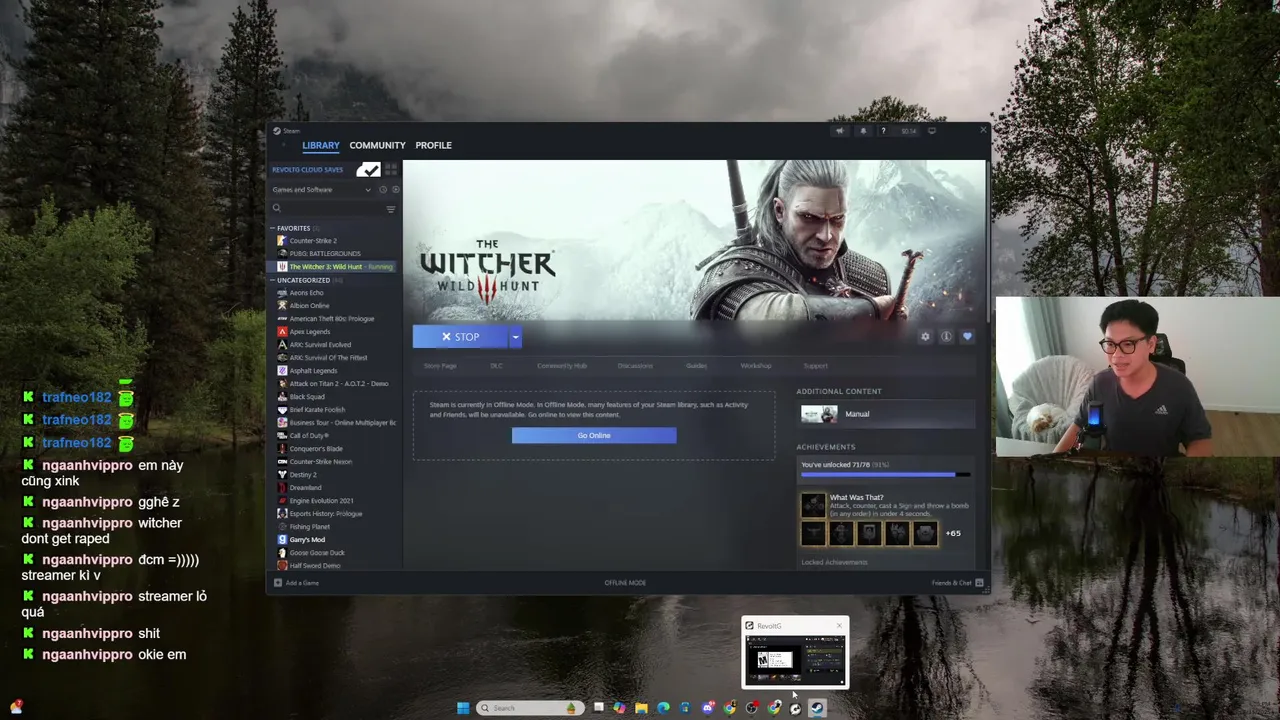This screenshot has height=720, width=1280.
Task: Open the Support tab
Action: tap(815, 366)
